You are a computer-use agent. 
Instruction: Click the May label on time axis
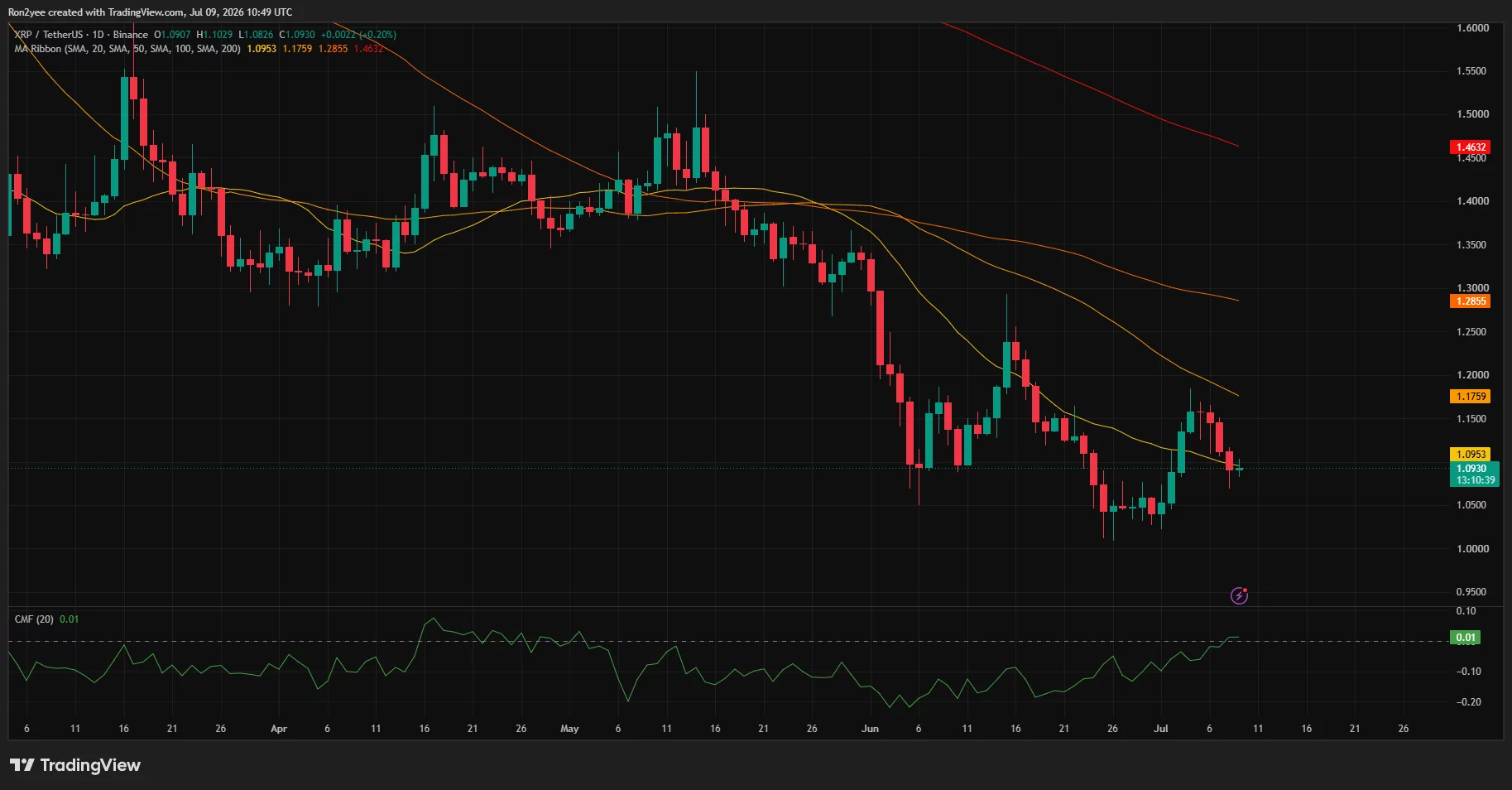[x=569, y=729]
